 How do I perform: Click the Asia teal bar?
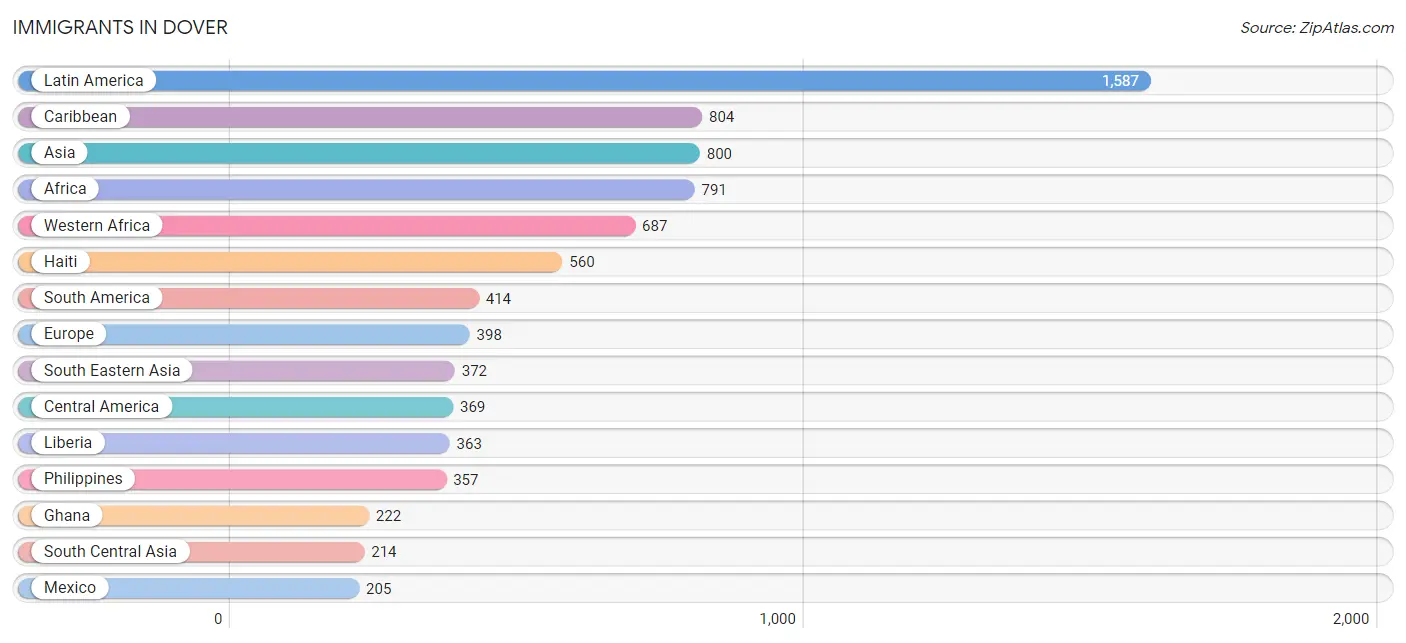pos(358,153)
